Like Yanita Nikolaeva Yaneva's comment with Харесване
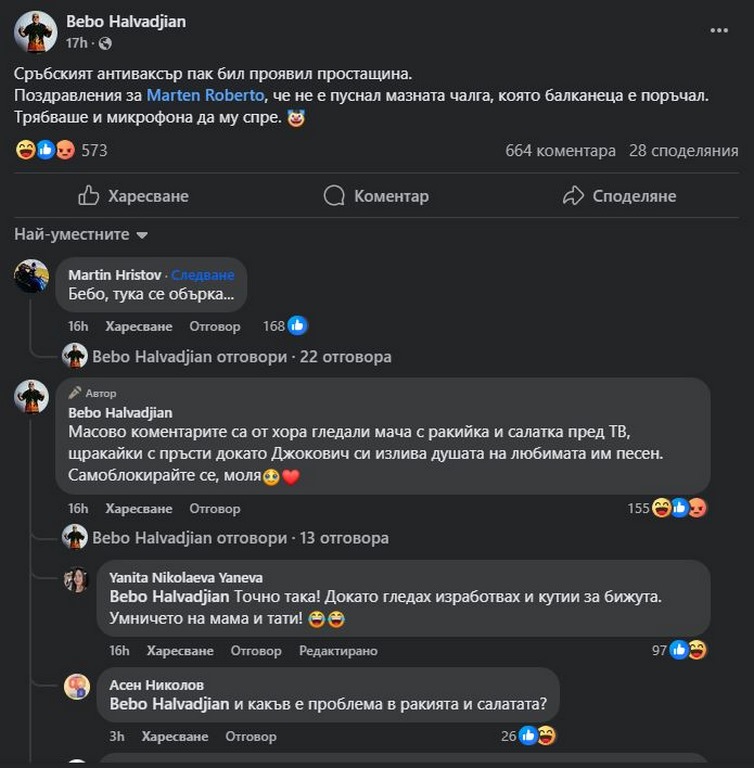The width and height of the screenshot is (754, 768). pos(180,651)
